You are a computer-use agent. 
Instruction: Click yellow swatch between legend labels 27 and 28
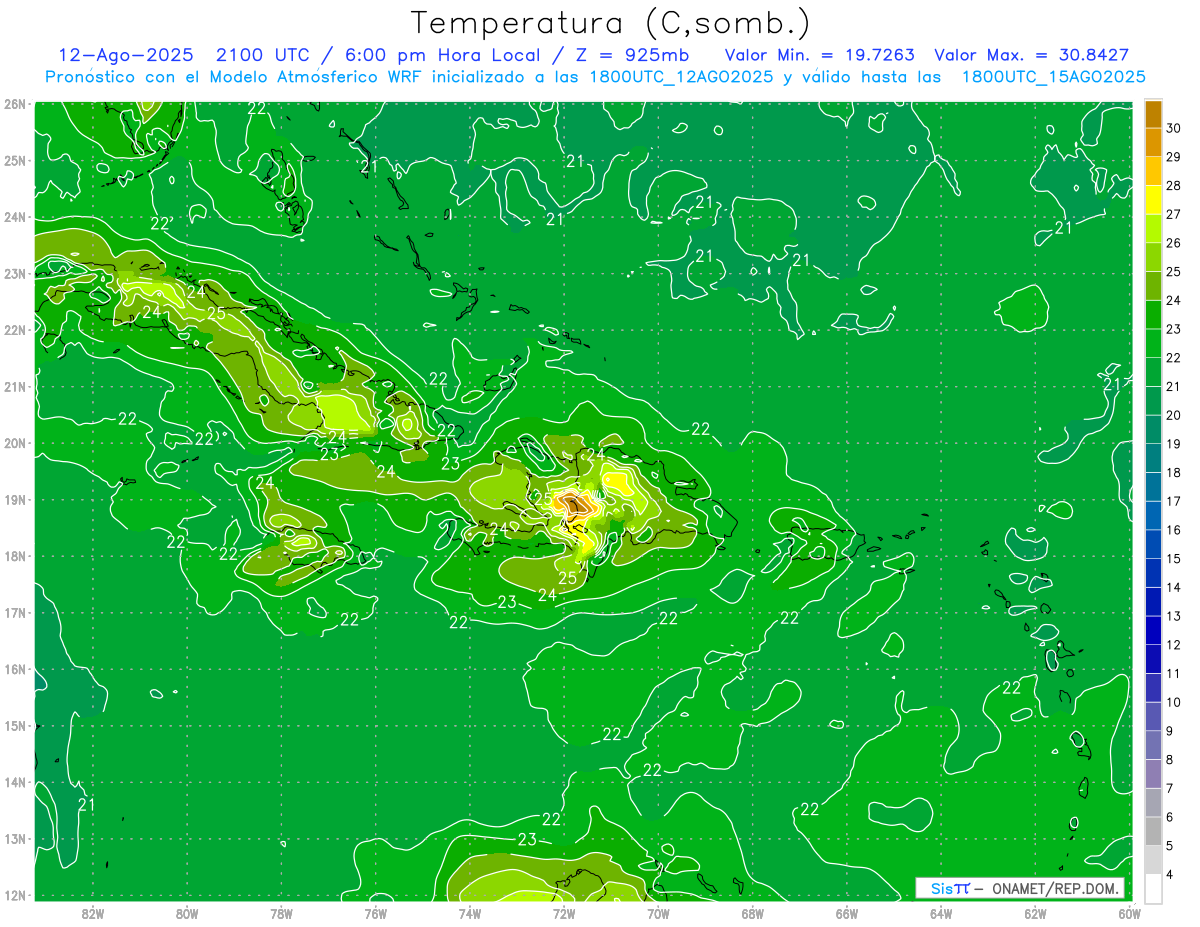pyautogui.click(x=1153, y=200)
